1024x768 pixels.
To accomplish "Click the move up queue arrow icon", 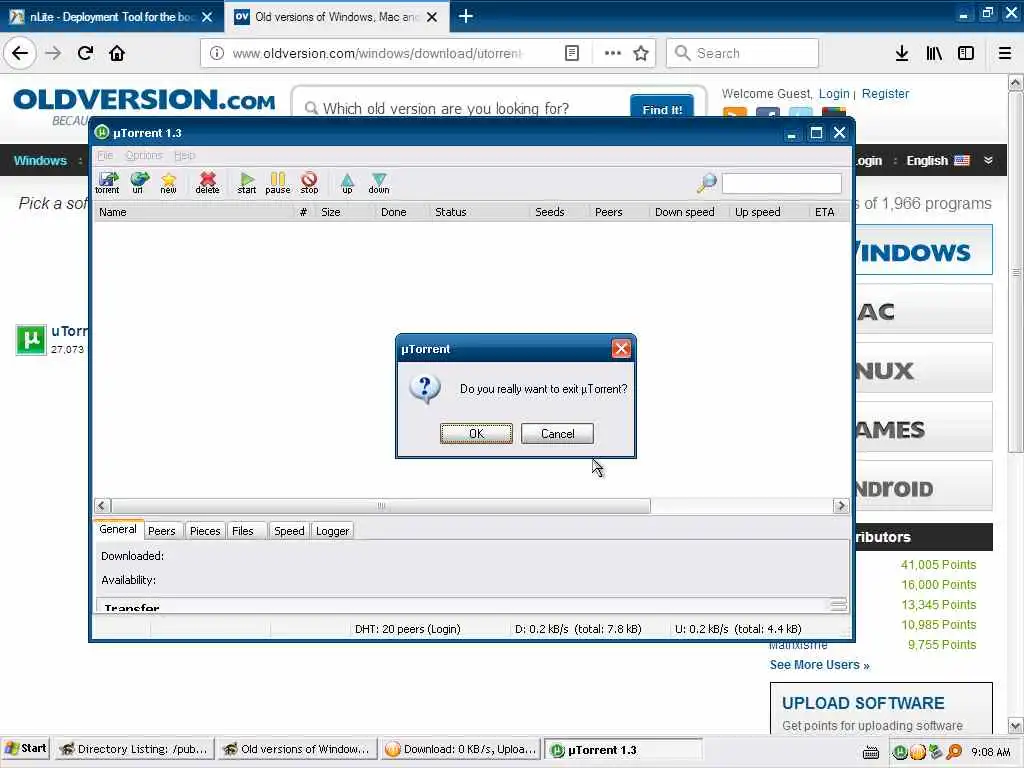I will coord(347,183).
